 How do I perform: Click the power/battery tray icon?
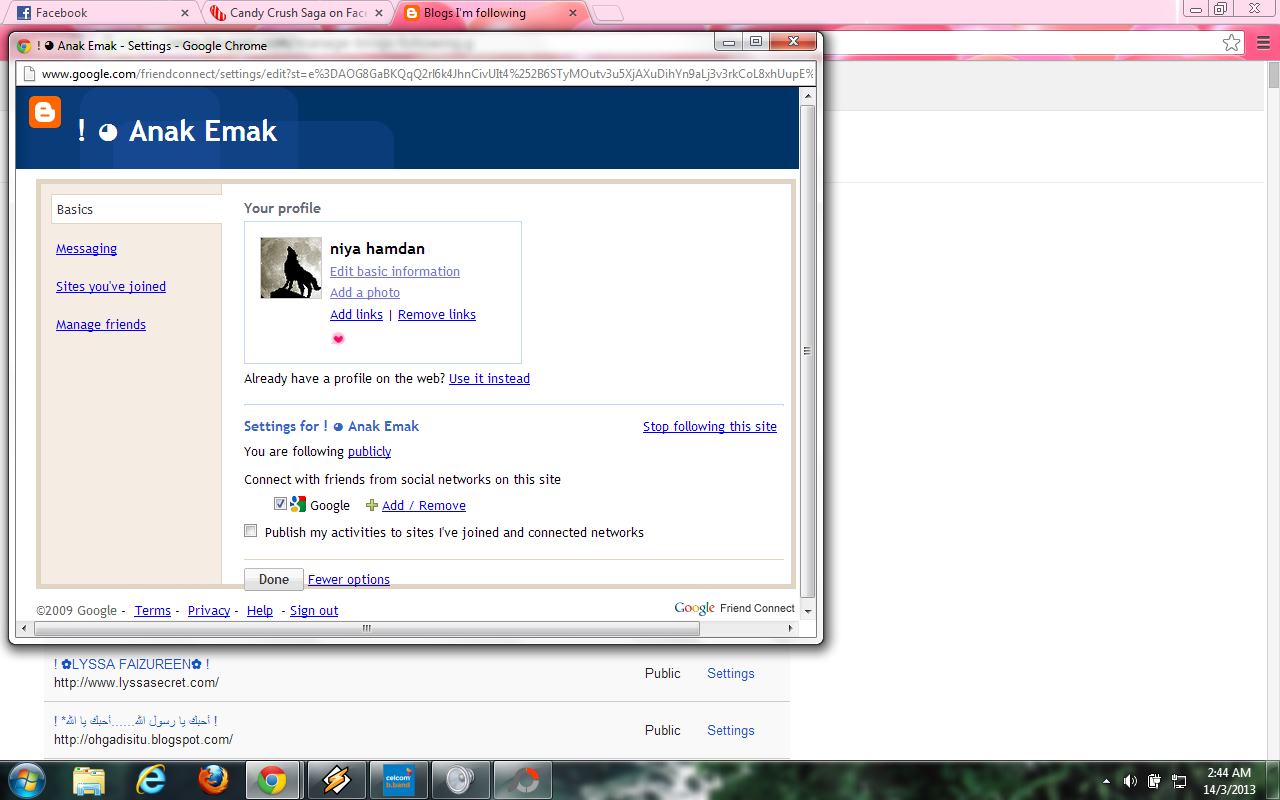pyautogui.click(x=1155, y=781)
